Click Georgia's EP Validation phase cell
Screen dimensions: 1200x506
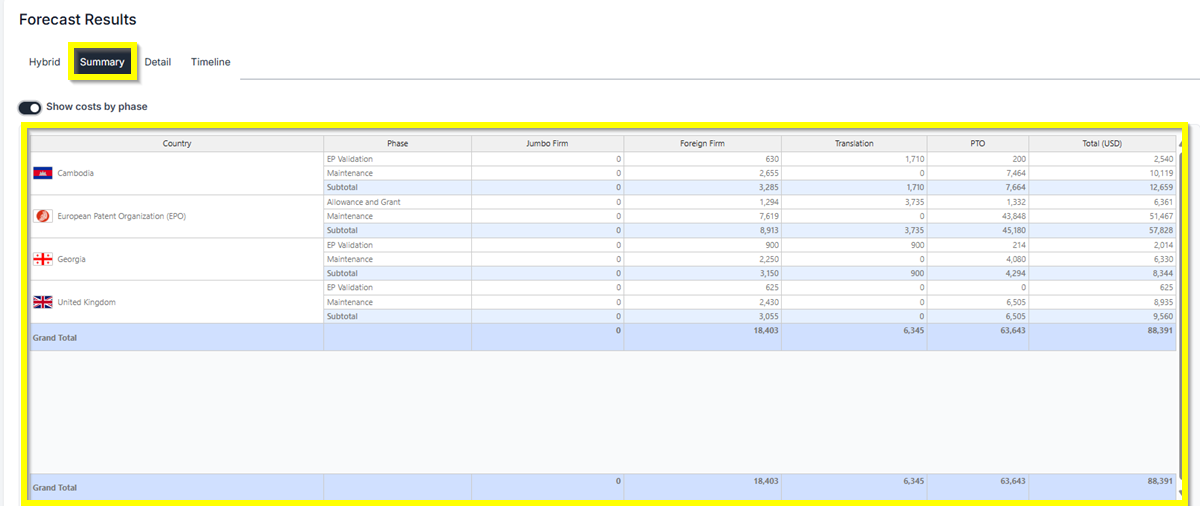pyautogui.click(x=398, y=245)
